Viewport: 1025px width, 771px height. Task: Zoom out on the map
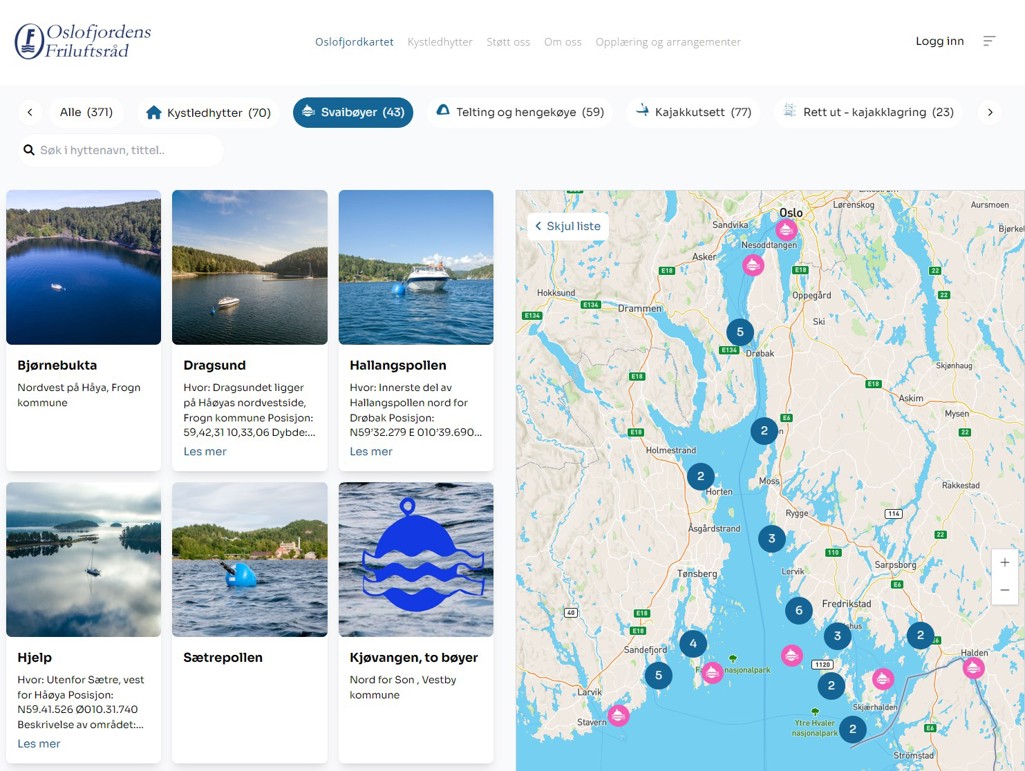tap(1004, 590)
